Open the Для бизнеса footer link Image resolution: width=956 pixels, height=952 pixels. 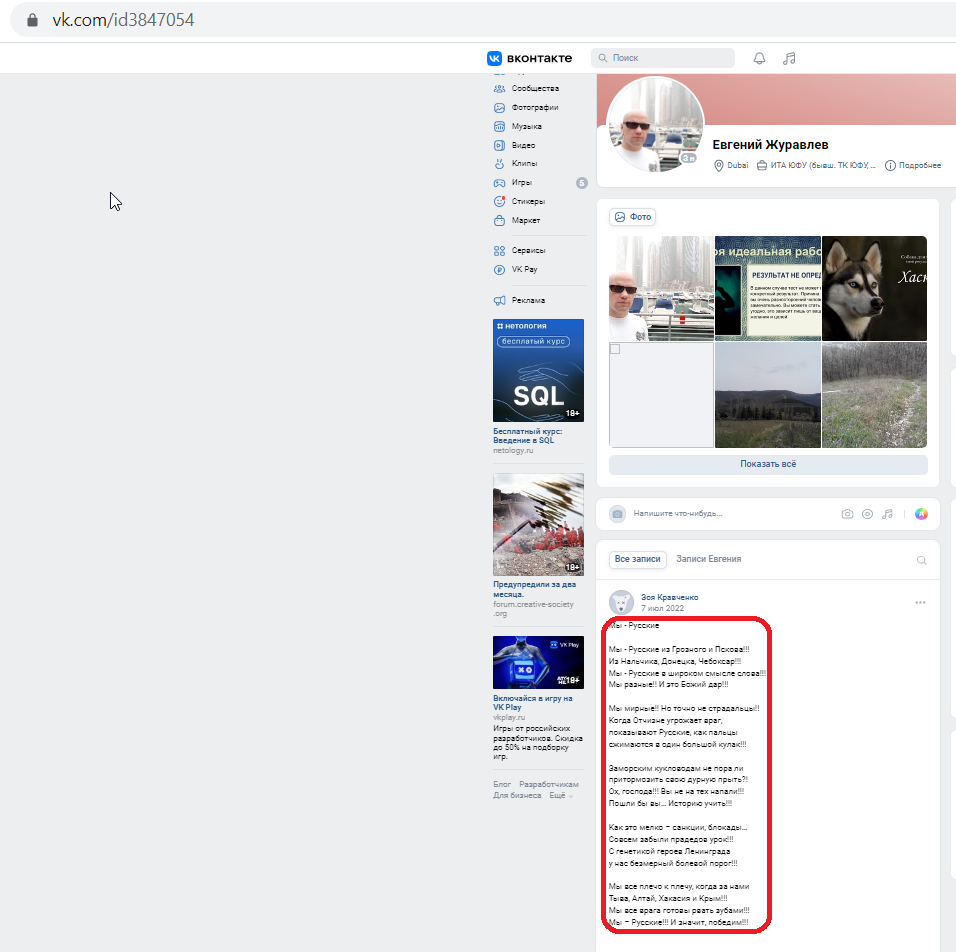point(517,796)
